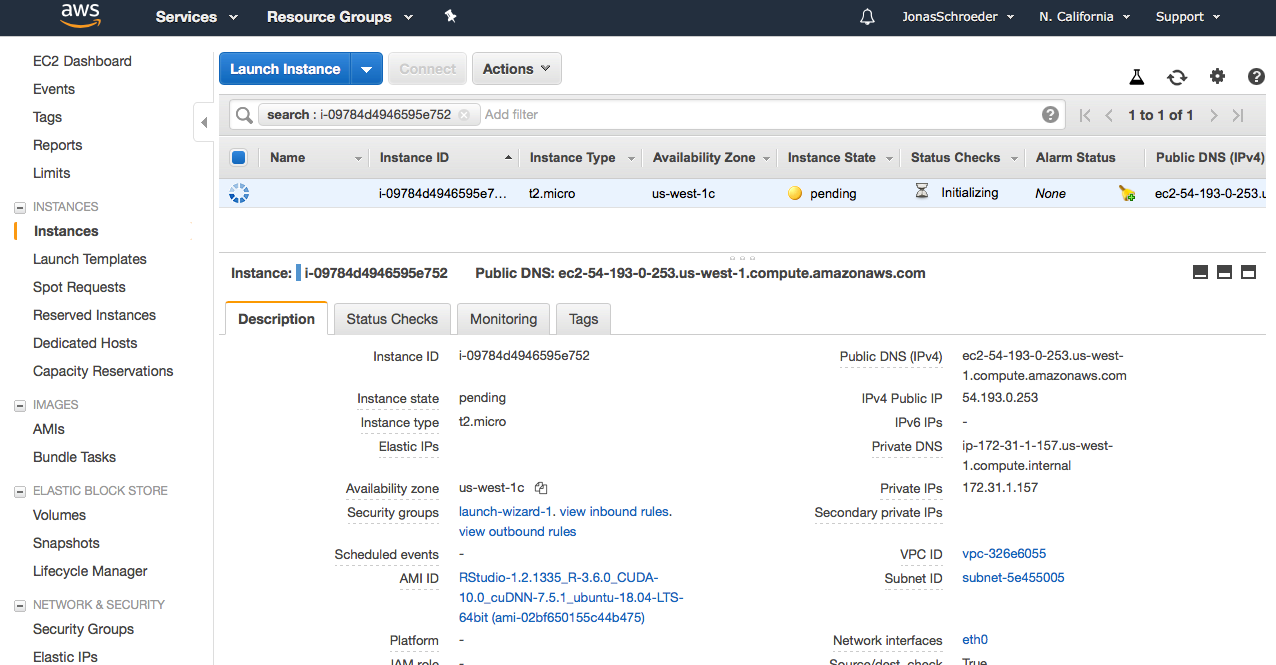
Task: Click the Initializing hourglass icon
Action: pyautogui.click(x=922, y=191)
